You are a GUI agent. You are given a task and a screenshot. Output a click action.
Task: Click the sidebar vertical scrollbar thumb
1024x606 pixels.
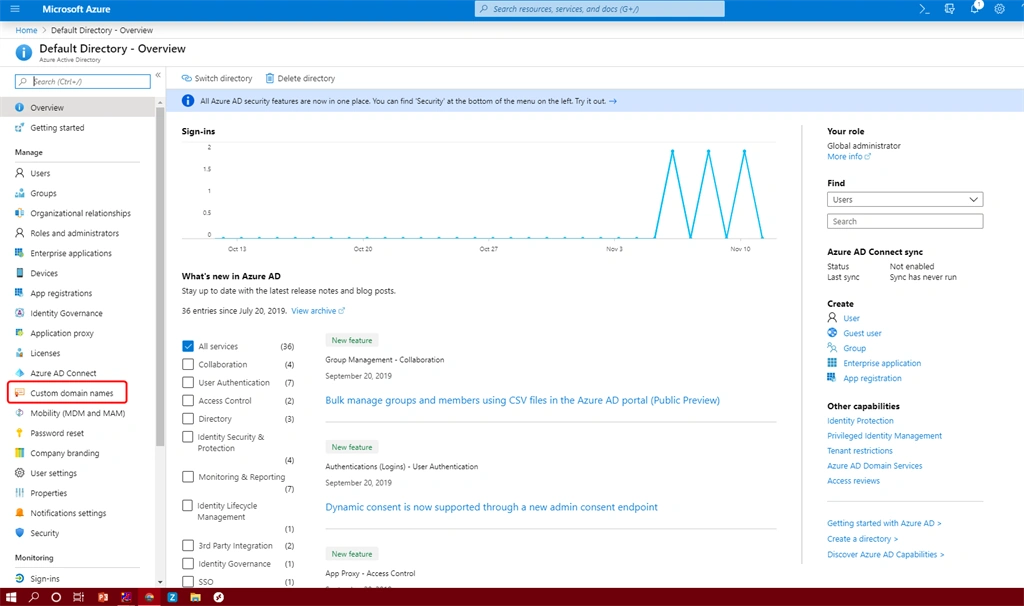click(x=160, y=277)
